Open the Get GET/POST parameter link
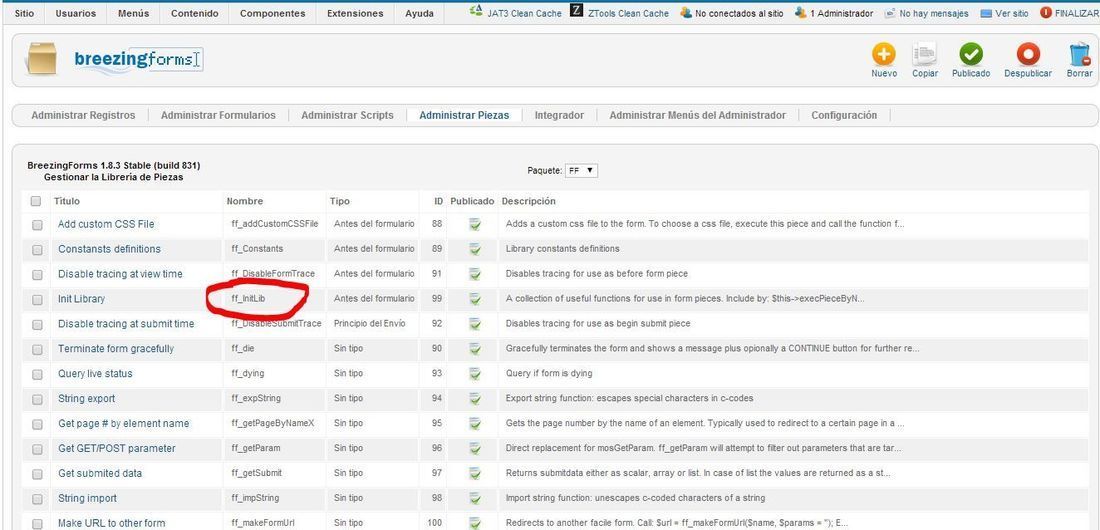 pos(116,449)
